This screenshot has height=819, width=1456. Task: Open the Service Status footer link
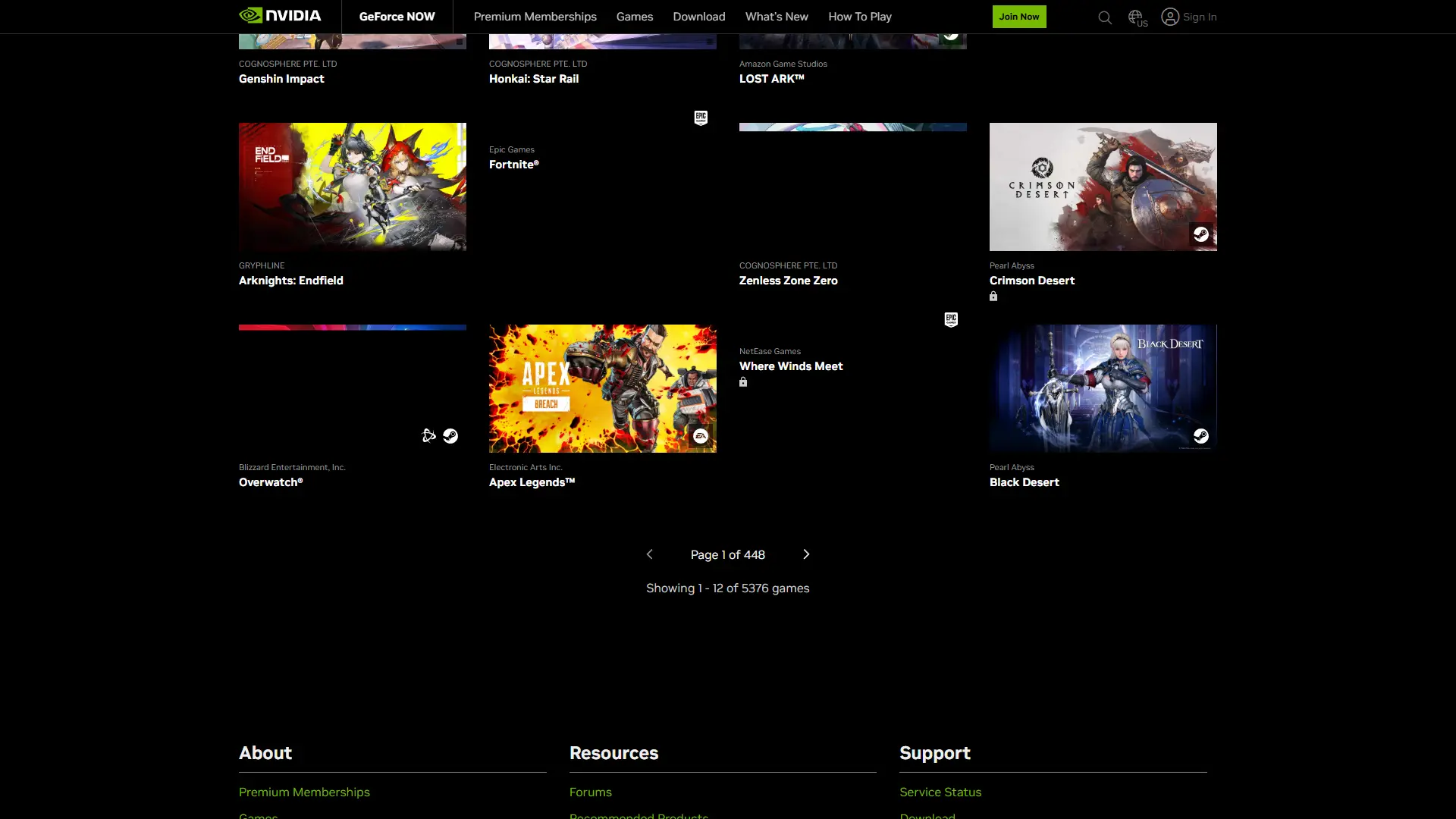pos(940,792)
